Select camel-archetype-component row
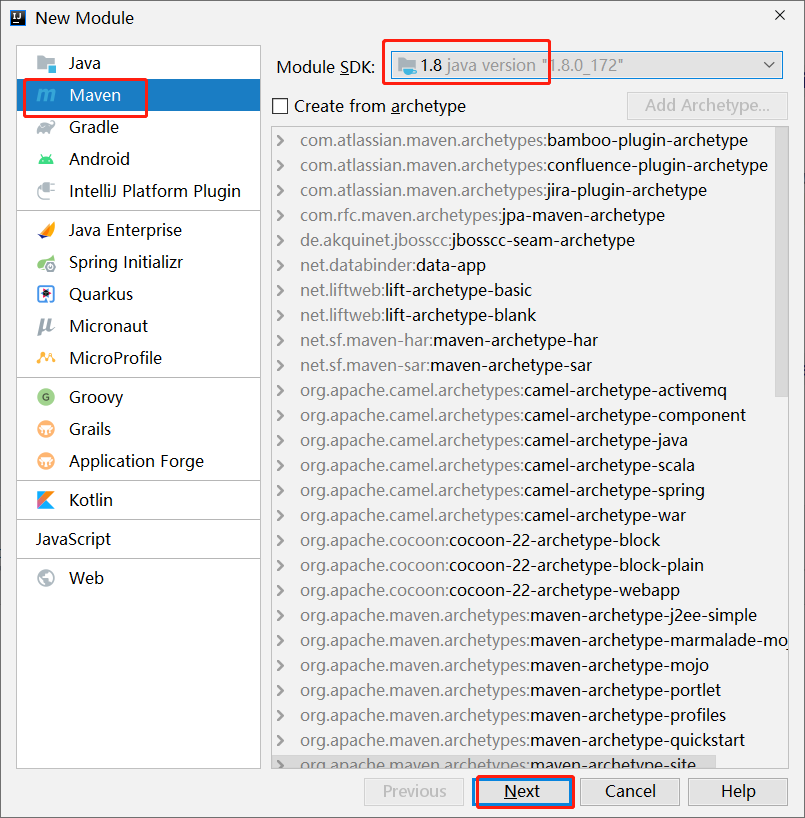 523,416
